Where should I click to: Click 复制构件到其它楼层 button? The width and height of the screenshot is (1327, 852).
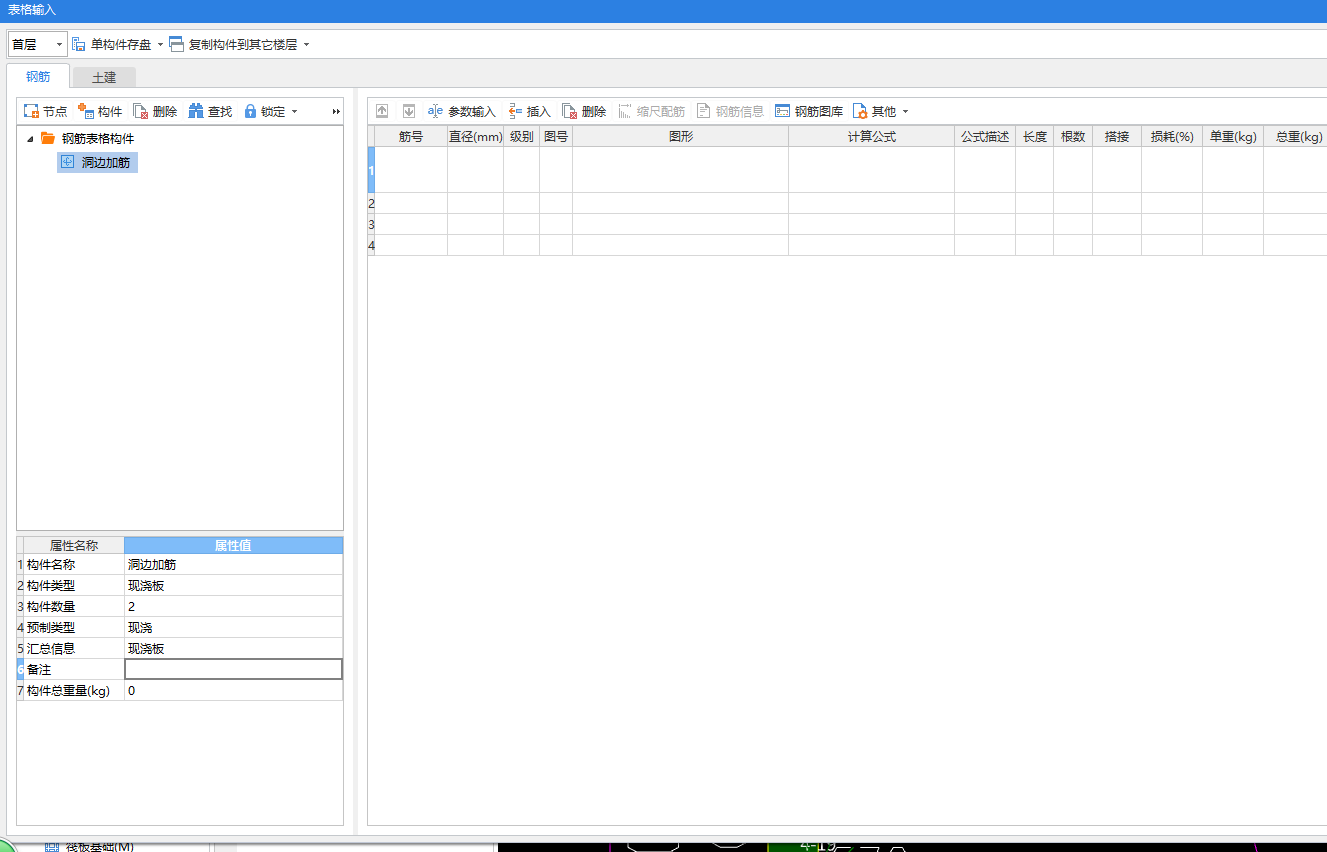tap(234, 44)
